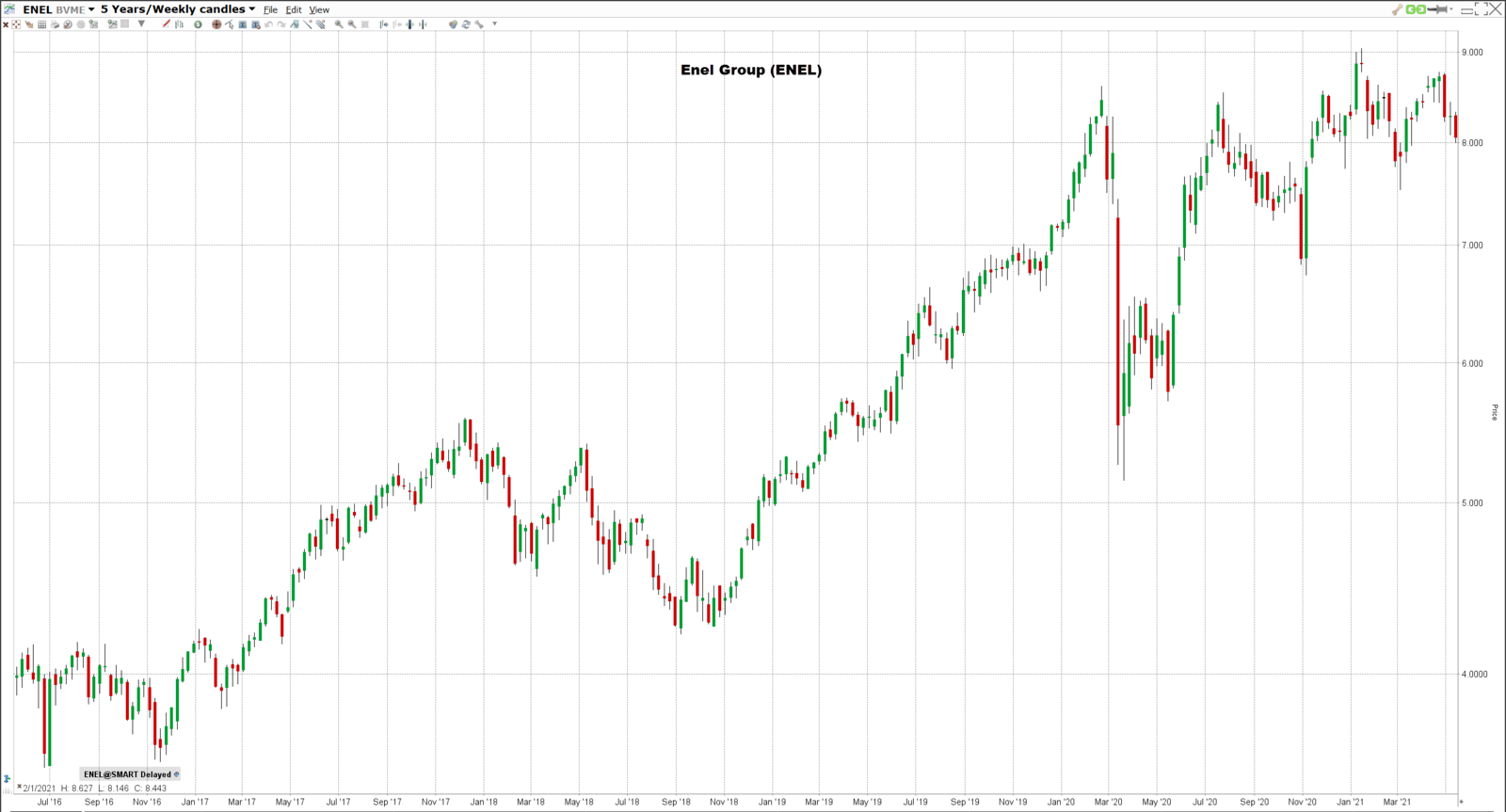The height and width of the screenshot is (812, 1506).
Task: Click the globe icon and refresh left icon
Action: coord(453,24)
